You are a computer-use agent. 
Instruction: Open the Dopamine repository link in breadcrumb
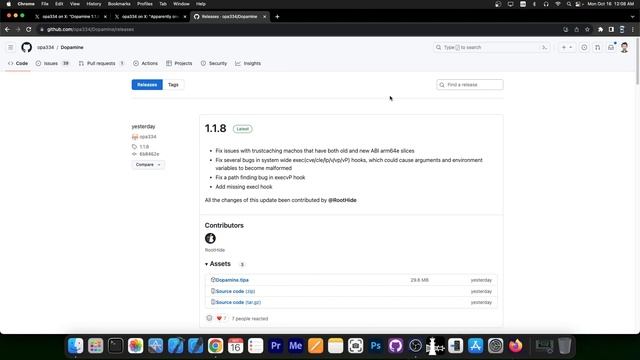[x=72, y=47]
